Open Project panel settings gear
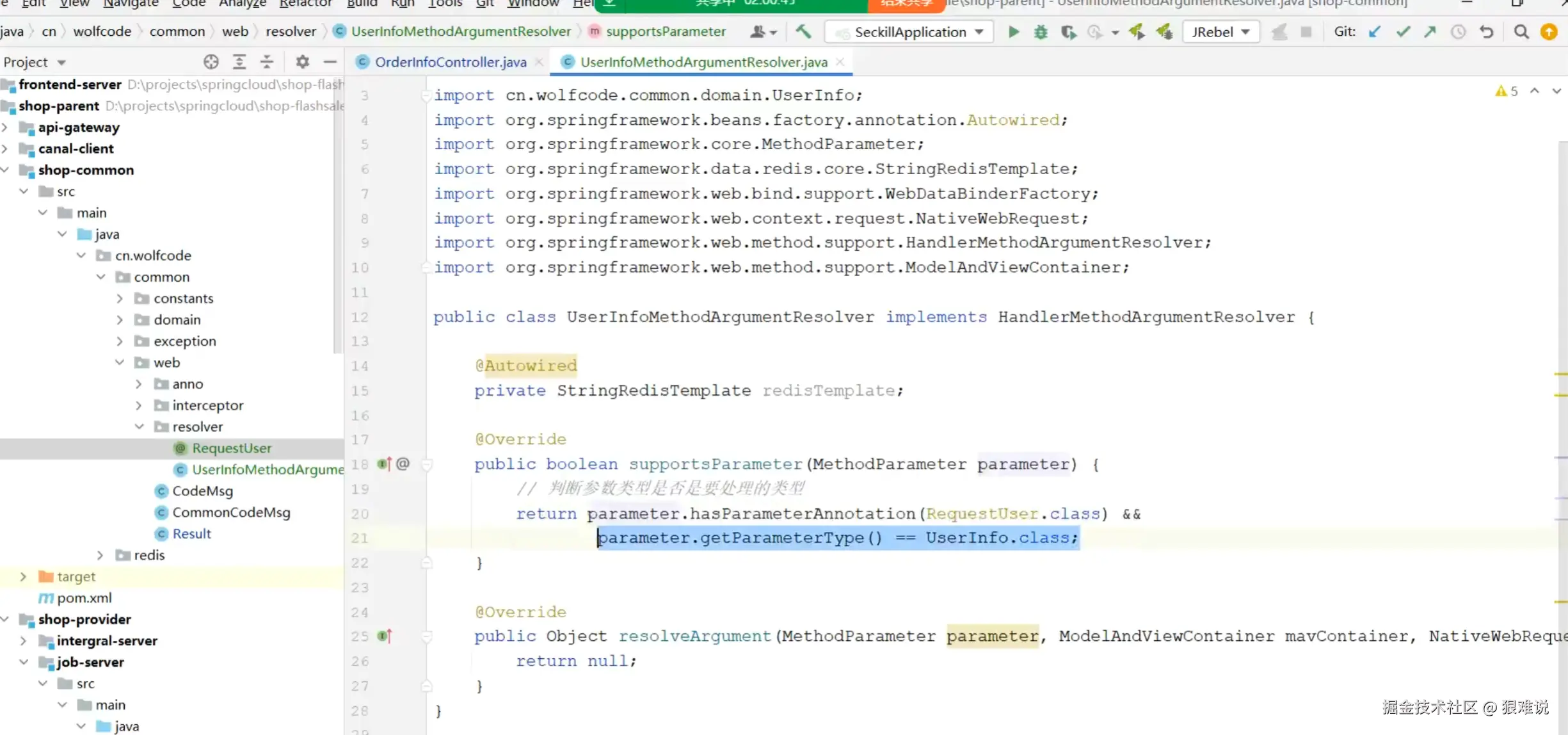Viewport: 1568px width, 735px height. point(302,61)
